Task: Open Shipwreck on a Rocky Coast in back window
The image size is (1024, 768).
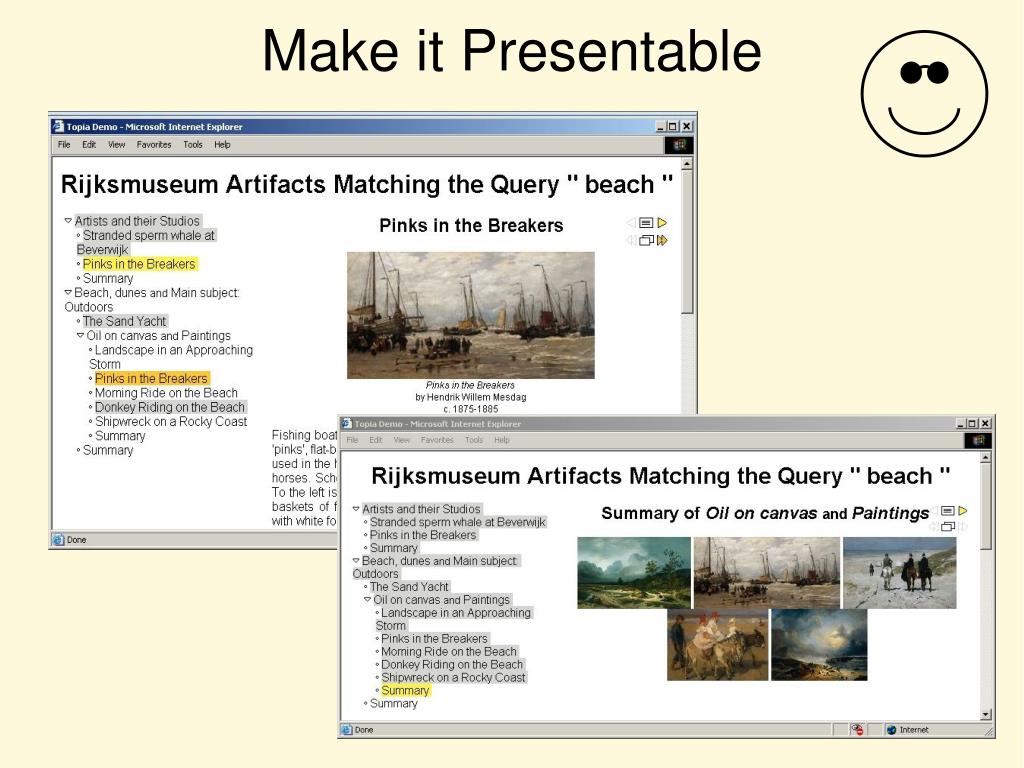Action: [x=171, y=422]
